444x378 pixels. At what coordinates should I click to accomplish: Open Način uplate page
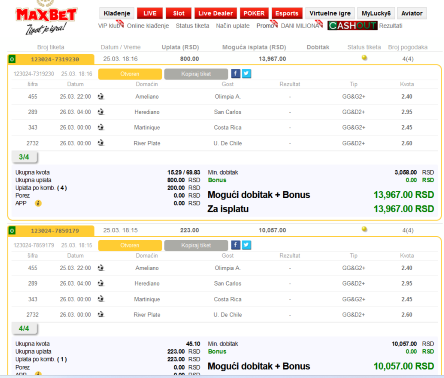(233, 26)
